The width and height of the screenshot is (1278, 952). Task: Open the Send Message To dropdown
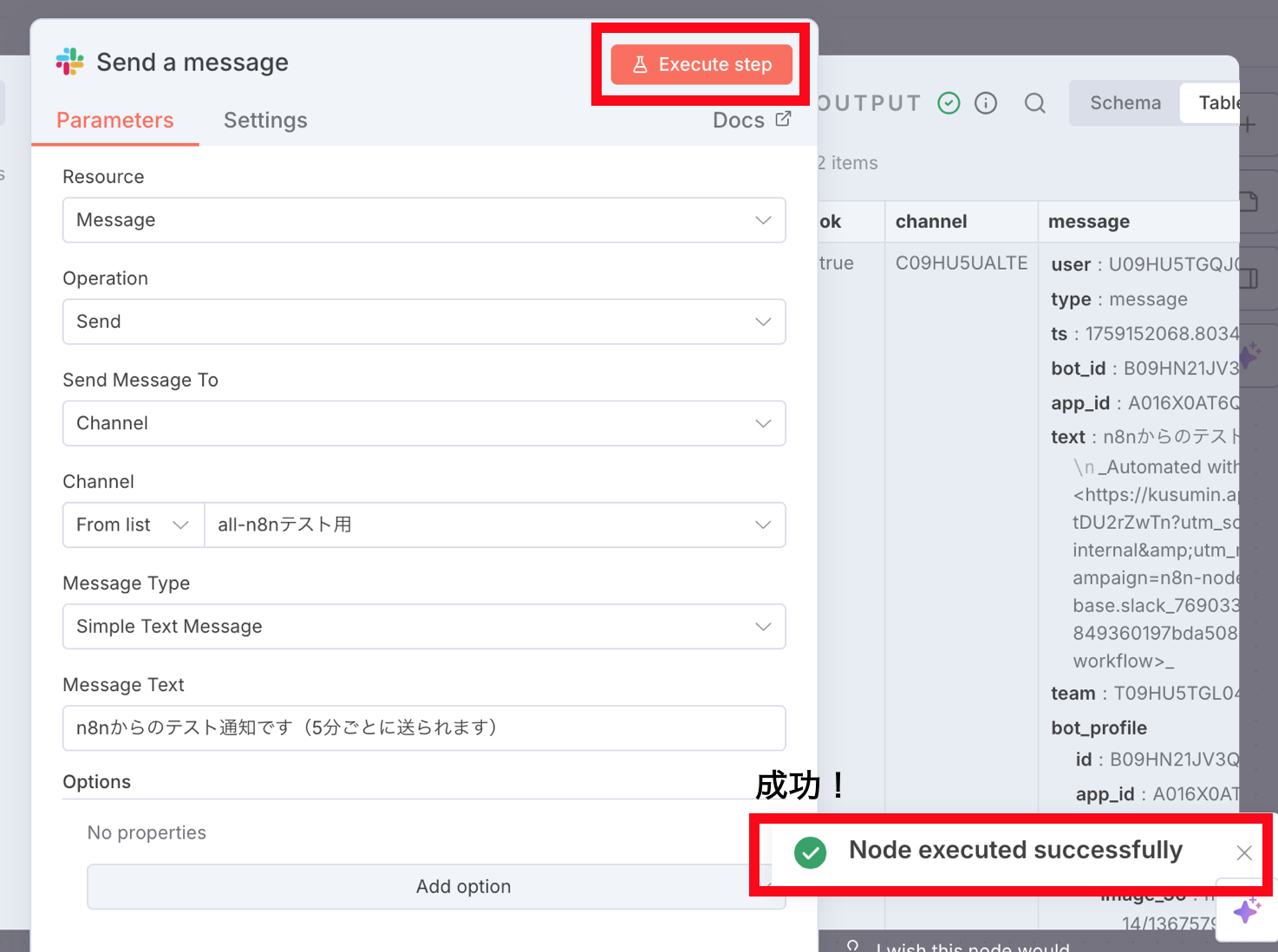424,423
